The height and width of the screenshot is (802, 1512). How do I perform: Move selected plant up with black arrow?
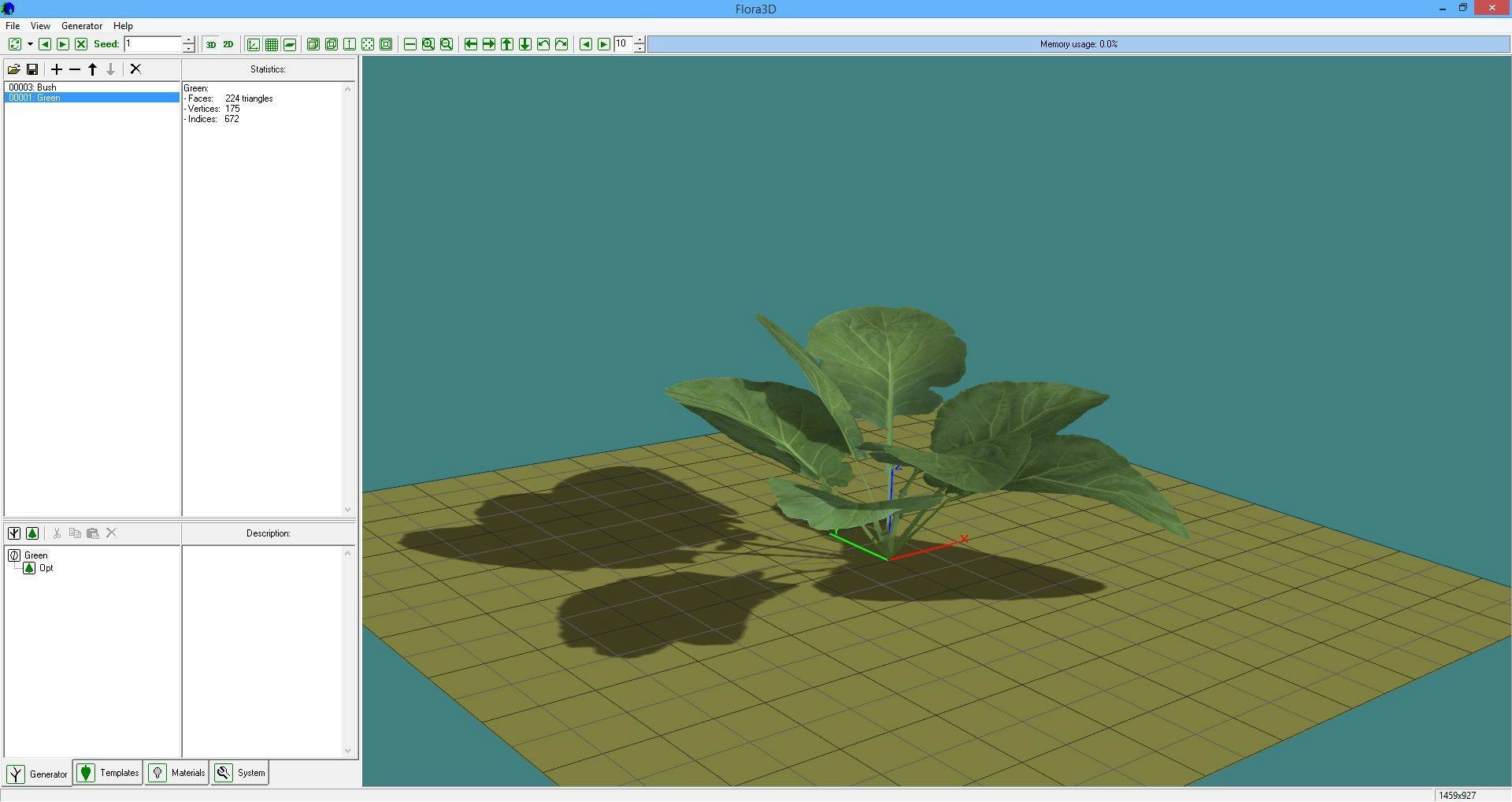click(x=93, y=69)
